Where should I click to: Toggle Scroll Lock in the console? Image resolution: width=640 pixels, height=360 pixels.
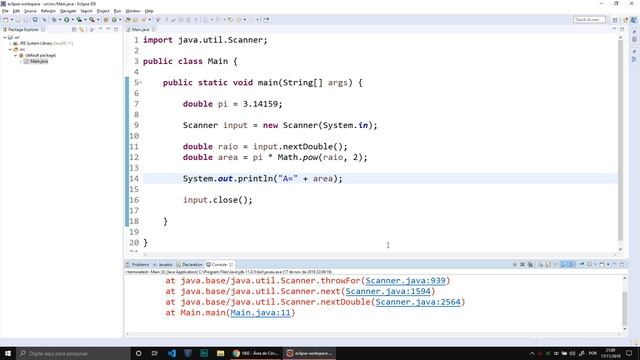pyautogui.click(x=548, y=264)
